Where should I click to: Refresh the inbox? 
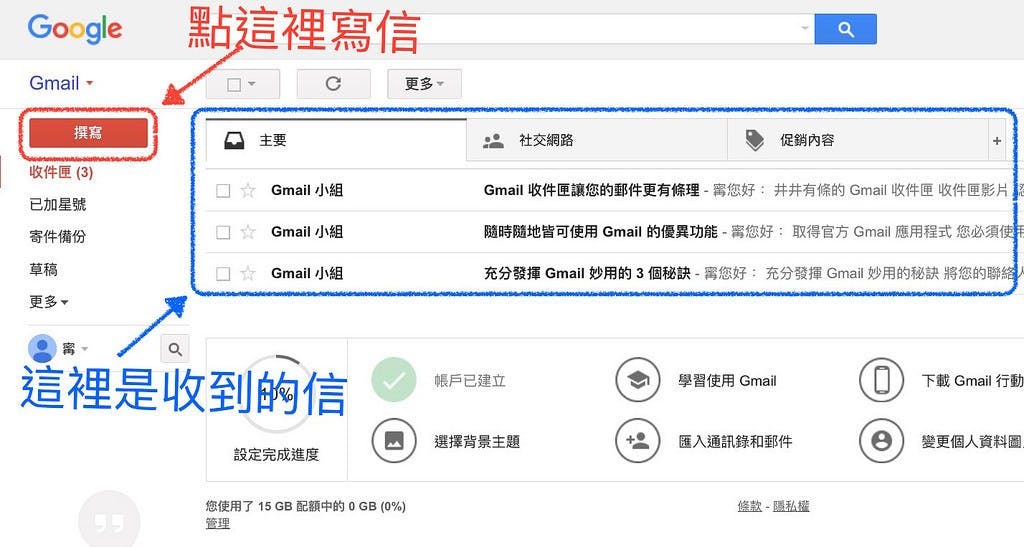tap(333, 84)
